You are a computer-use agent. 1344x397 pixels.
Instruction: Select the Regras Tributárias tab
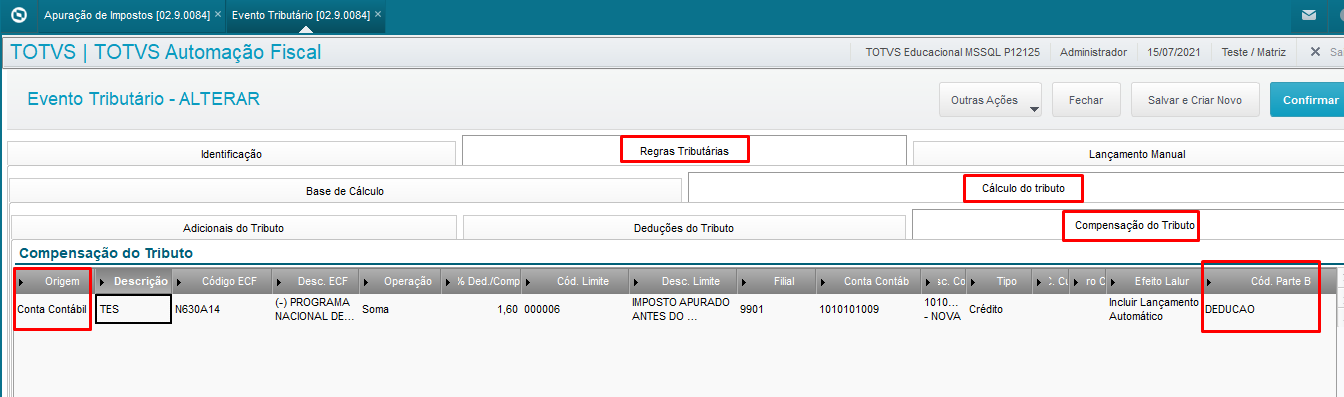(684, 151)
